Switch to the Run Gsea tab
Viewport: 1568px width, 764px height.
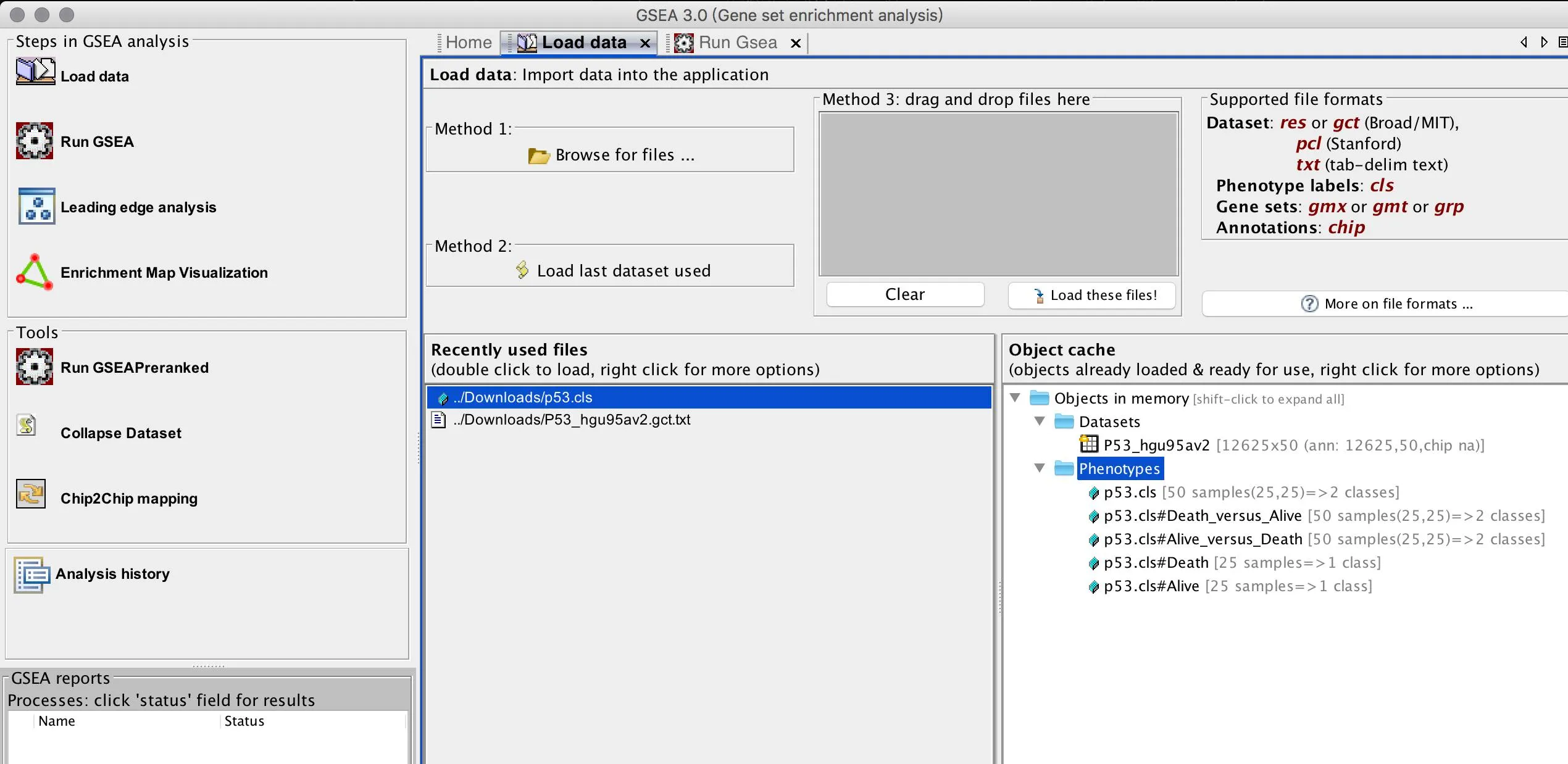click(x=737, y=43)
